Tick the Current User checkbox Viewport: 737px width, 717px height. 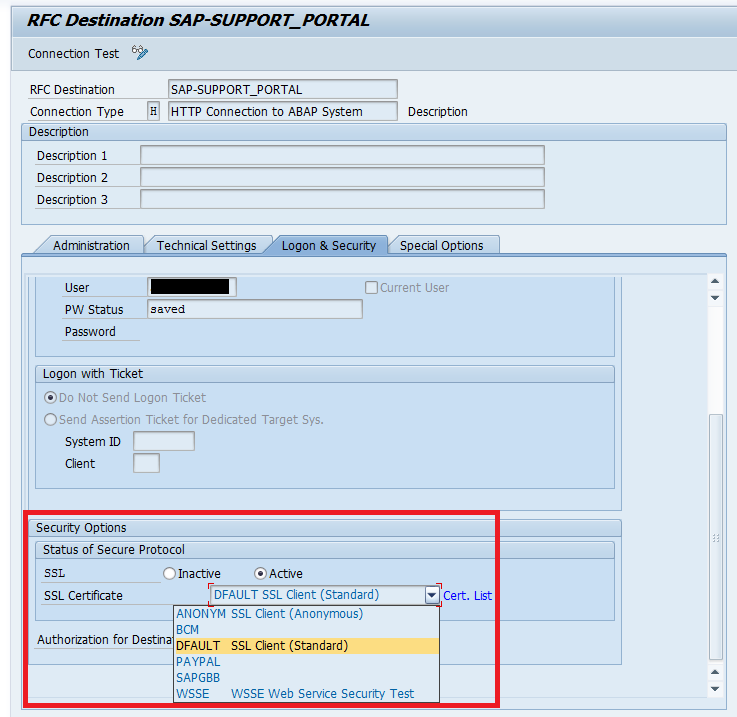[x=371, y=287]
